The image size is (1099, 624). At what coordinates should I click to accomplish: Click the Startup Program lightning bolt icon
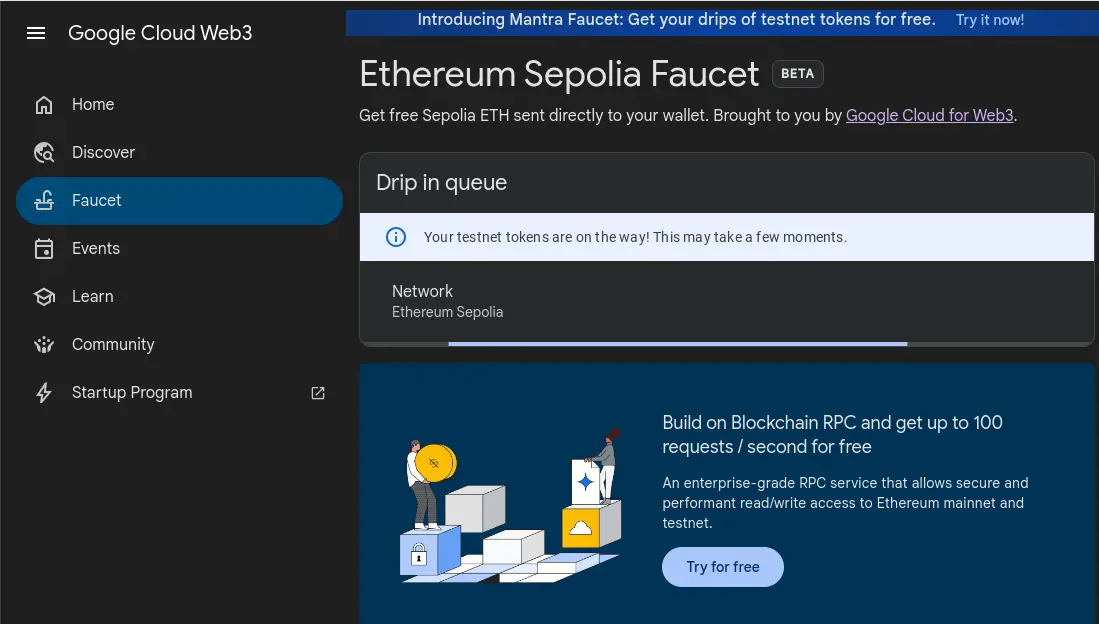[x=44, y=393]
